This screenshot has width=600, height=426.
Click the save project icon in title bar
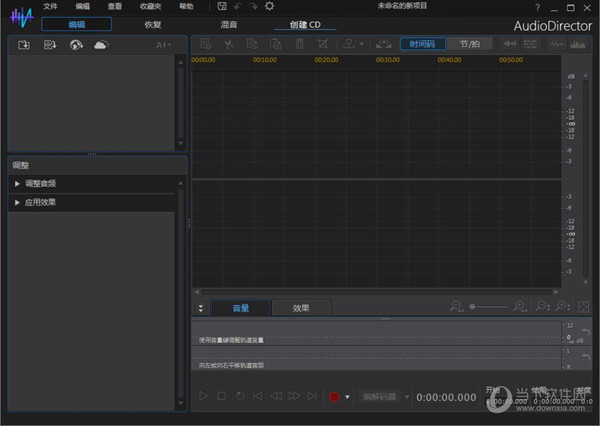222,6
